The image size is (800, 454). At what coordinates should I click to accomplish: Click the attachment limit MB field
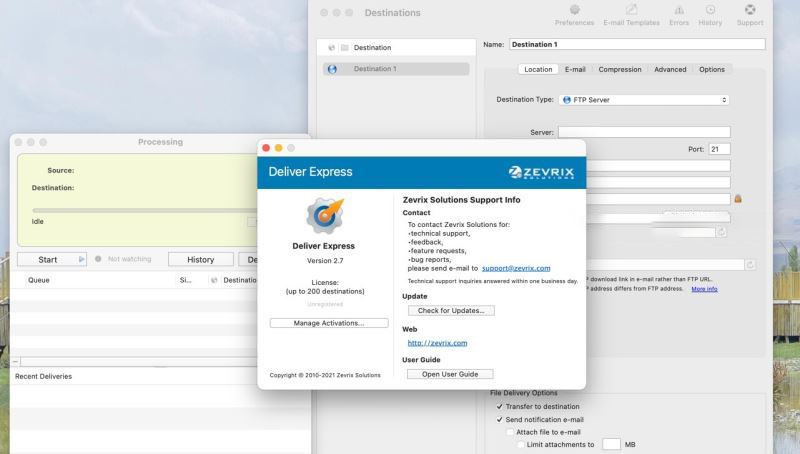coord(611,444)
